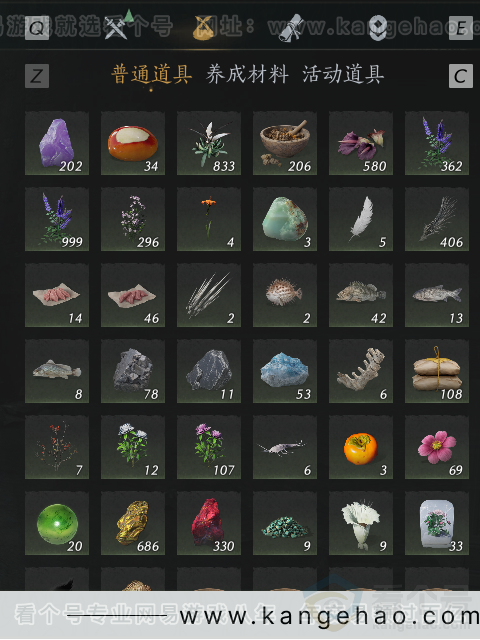
Task: Select the gold nugget item with 686
Action: [133, 523]
